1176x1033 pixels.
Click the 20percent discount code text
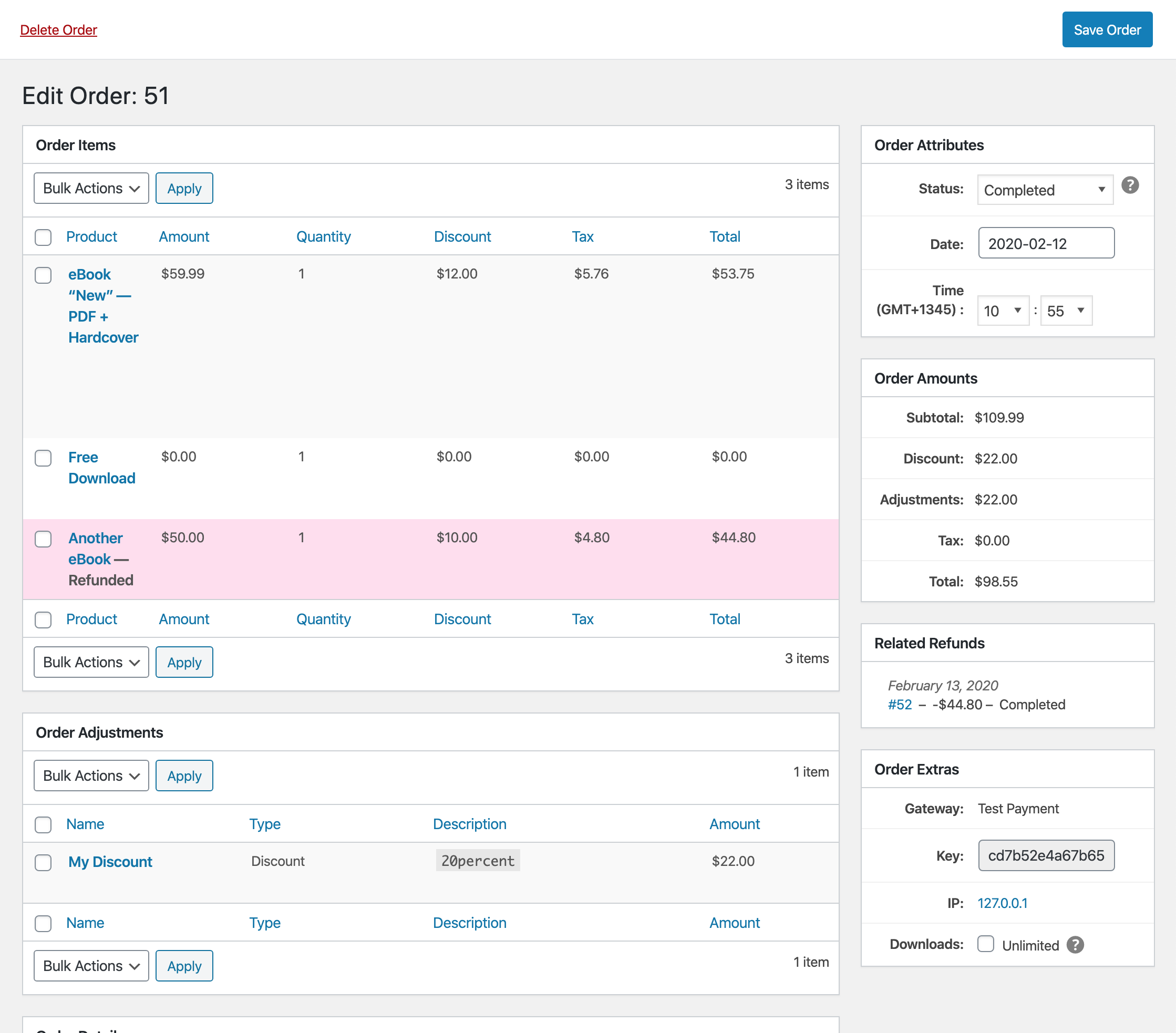pyautogui.click(x=478, y=861)
